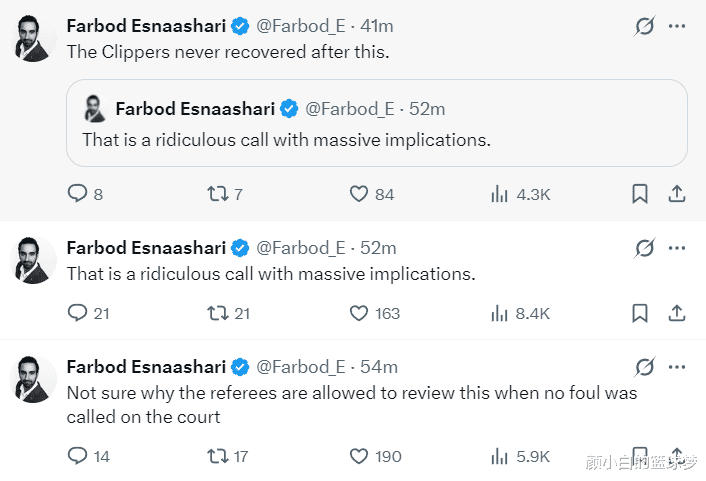Image resolution: width=706 pixels, height=481 pixels.
Task: Like the tweet with 190 likes
Action: tap(359, 456)
